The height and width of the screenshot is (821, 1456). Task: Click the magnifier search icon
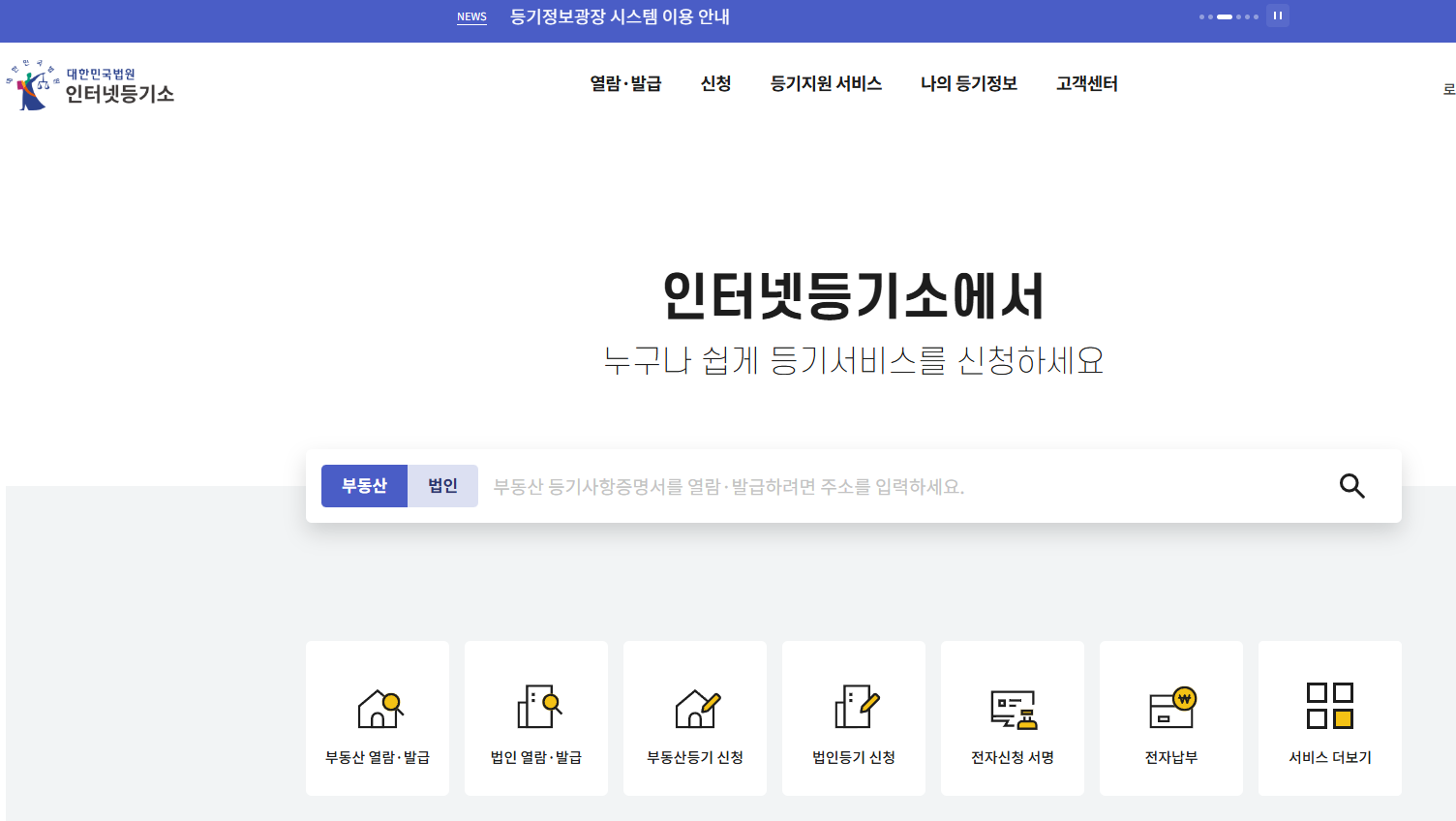point(1352,486)
